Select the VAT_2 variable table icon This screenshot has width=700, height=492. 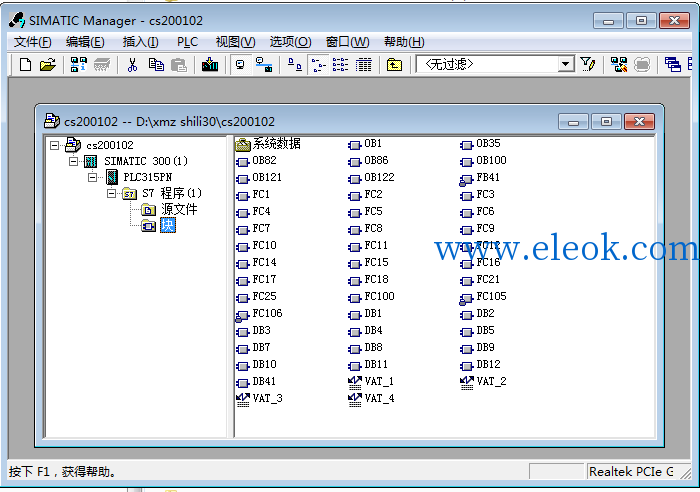coord(467,383)
